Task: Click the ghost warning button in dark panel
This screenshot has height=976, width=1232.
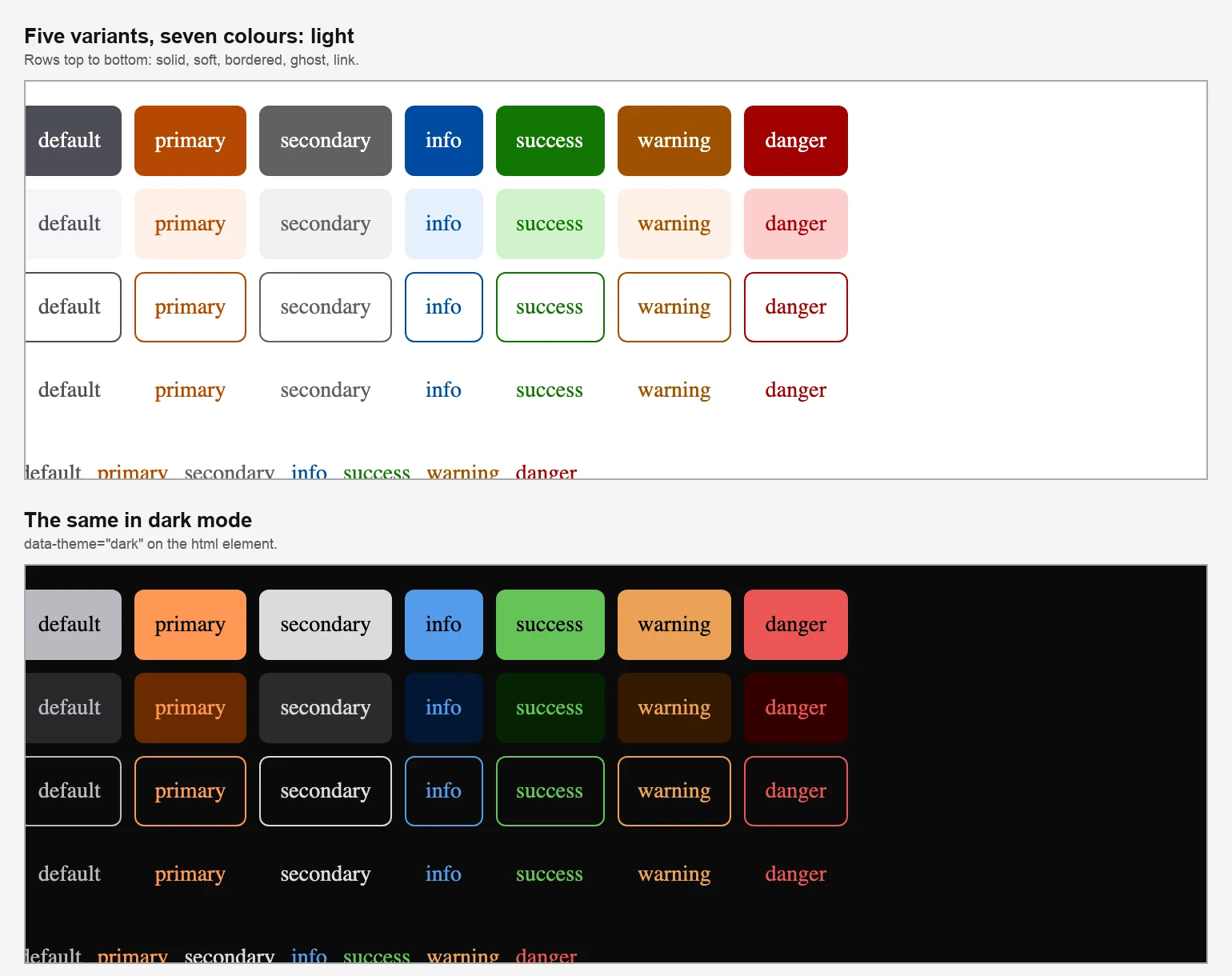Action: point(674,874)
